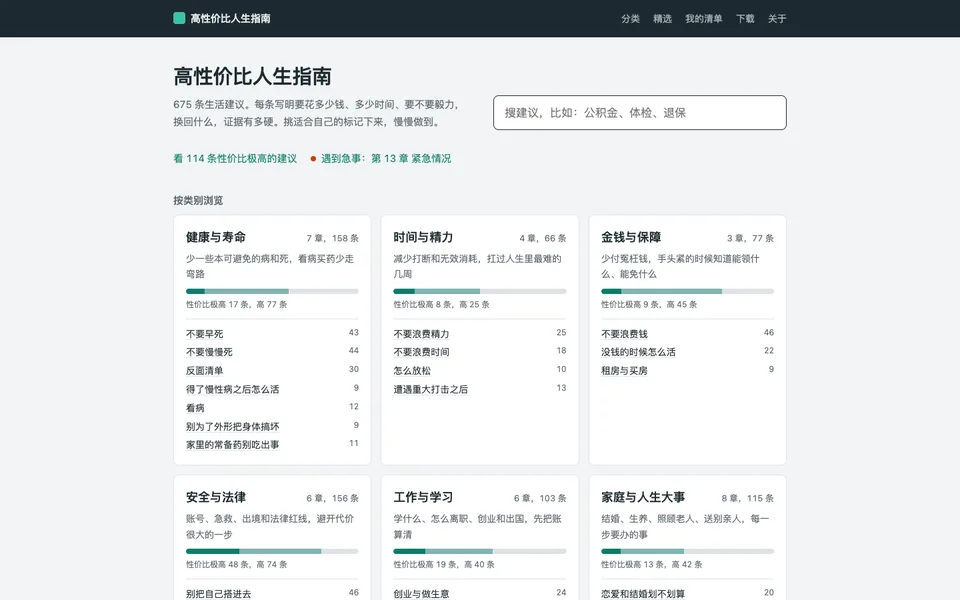
Task: Open the 家庭与人生大事 category heading
Action: (643, 497)
